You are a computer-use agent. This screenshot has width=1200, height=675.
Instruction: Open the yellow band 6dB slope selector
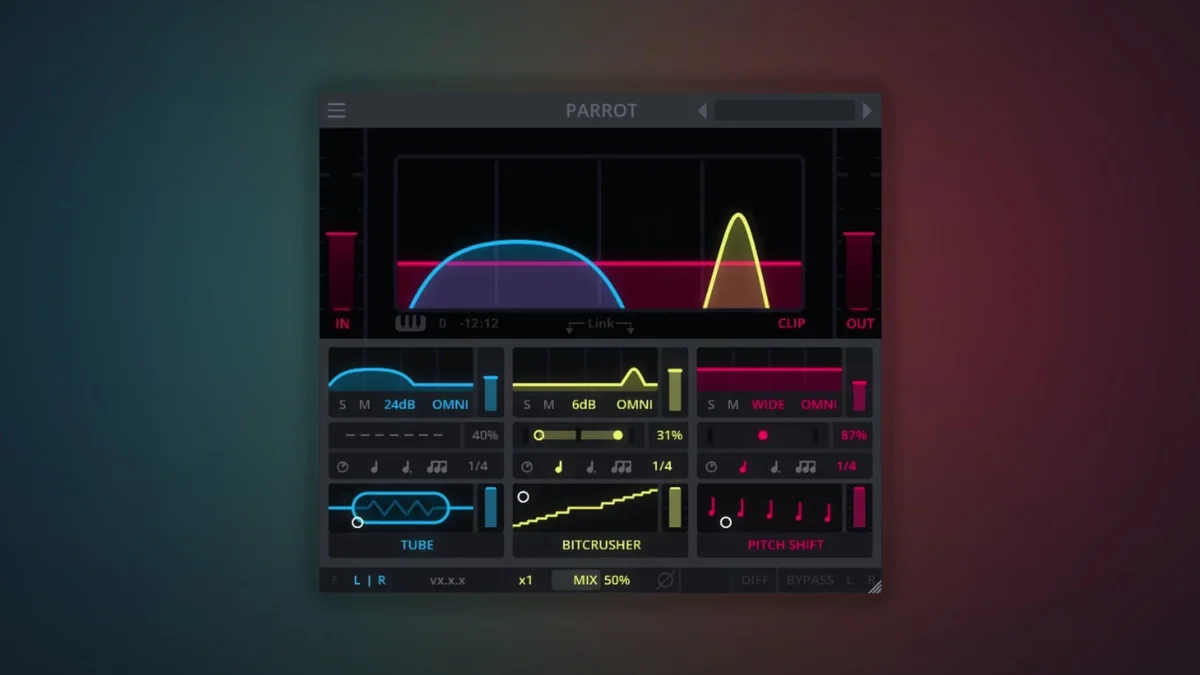584,405
